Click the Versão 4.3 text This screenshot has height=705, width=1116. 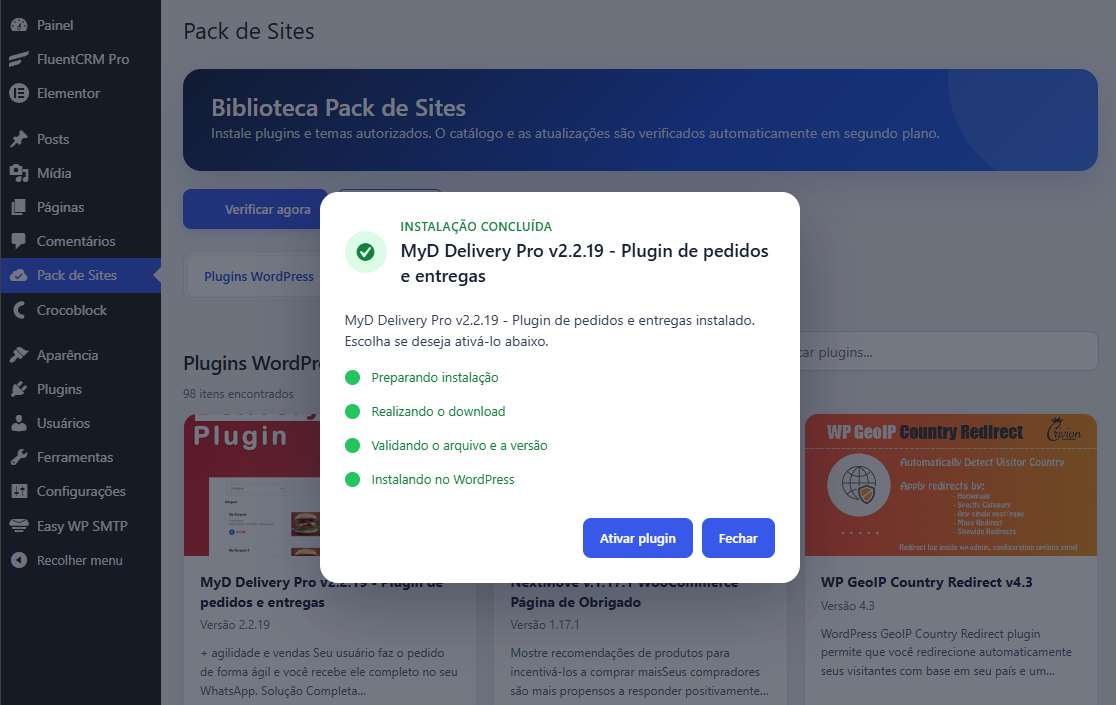point(848,605)
